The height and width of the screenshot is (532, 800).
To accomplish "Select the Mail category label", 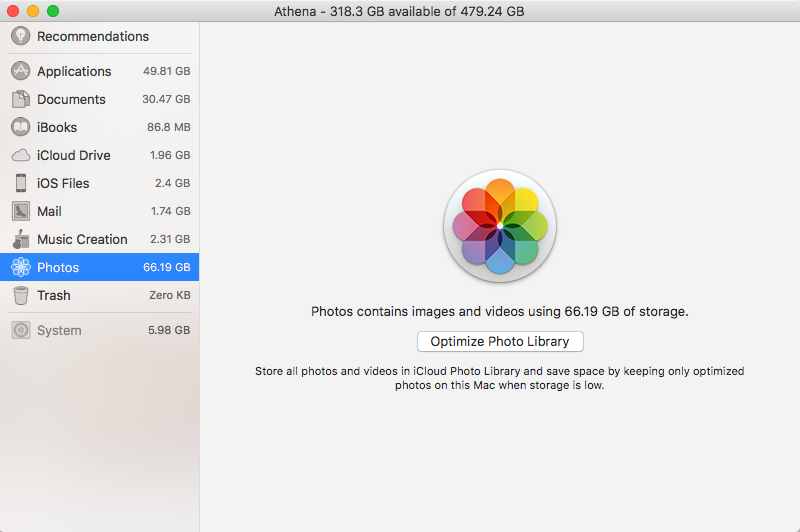I will pos(49,211).
